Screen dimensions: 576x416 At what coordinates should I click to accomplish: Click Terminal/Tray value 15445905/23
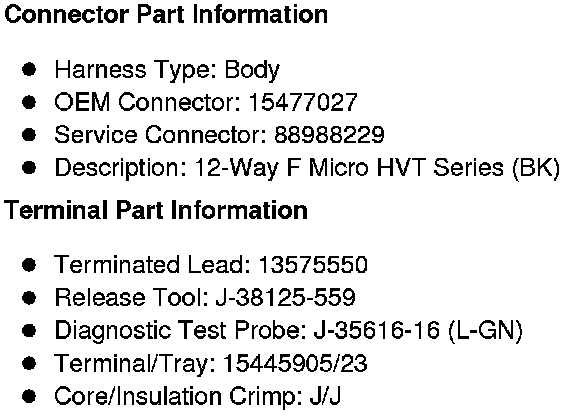tap(295, 363)
